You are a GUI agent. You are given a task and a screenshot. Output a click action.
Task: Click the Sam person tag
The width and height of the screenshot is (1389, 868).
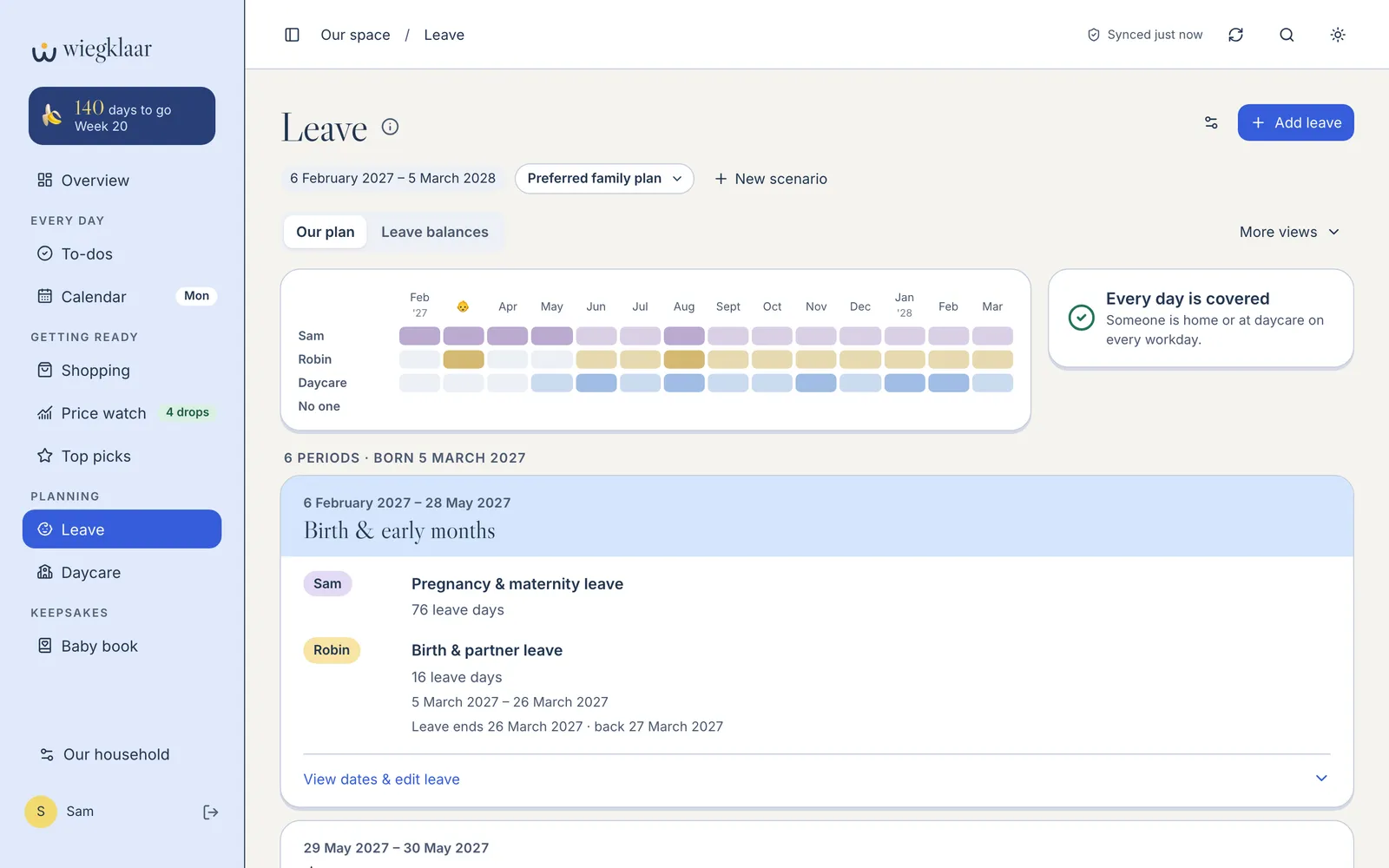[327, 584]
